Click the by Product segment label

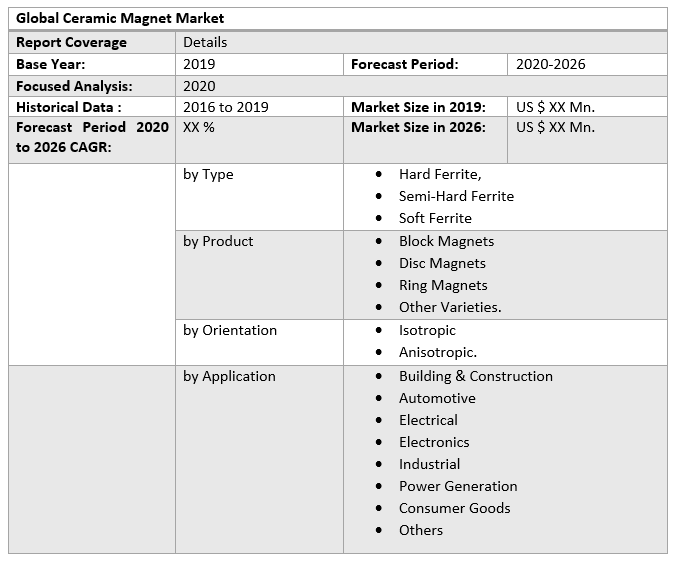point(218,241)
